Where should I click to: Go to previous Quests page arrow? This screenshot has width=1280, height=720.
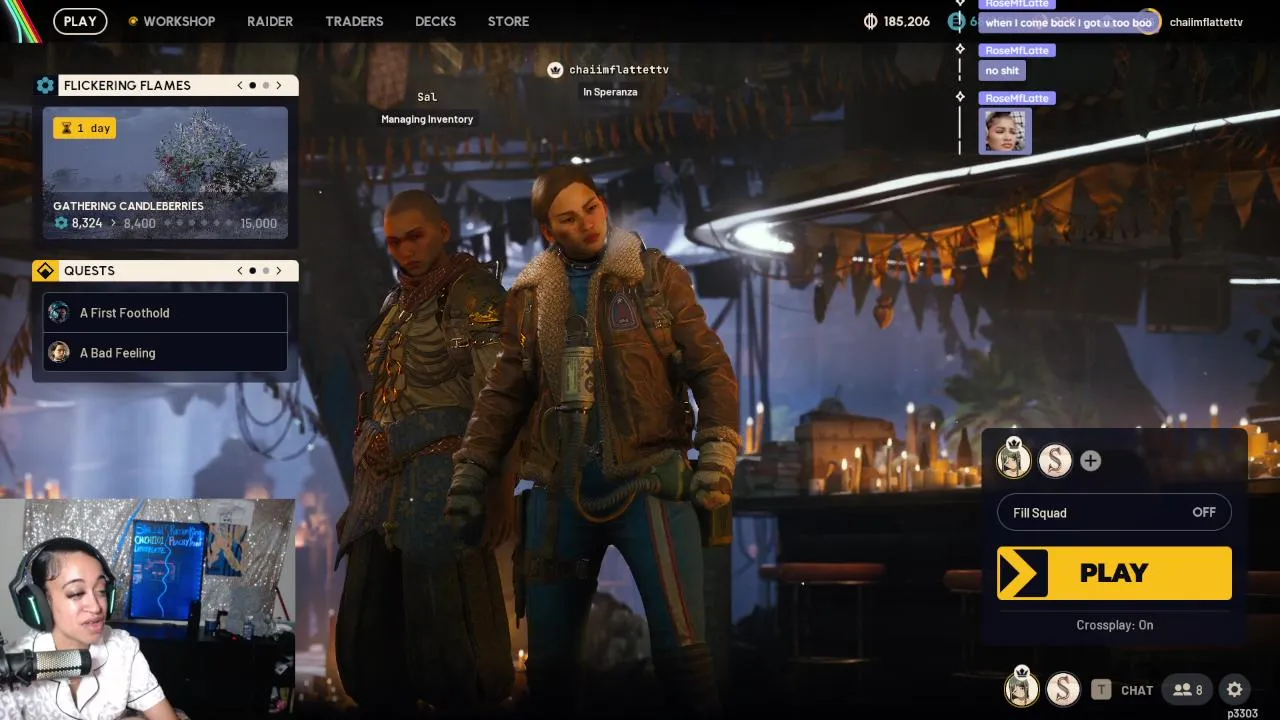[x=240, y=271]
